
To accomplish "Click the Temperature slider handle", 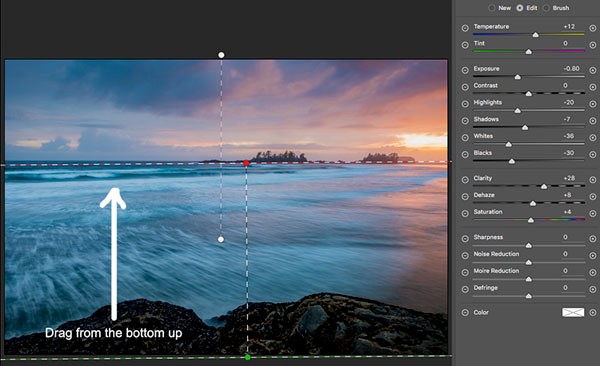I will pos(536,35).
